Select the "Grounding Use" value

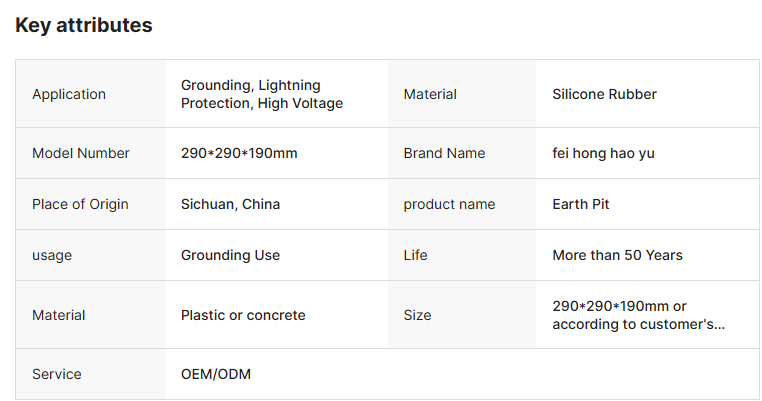(x=230, y=255)
